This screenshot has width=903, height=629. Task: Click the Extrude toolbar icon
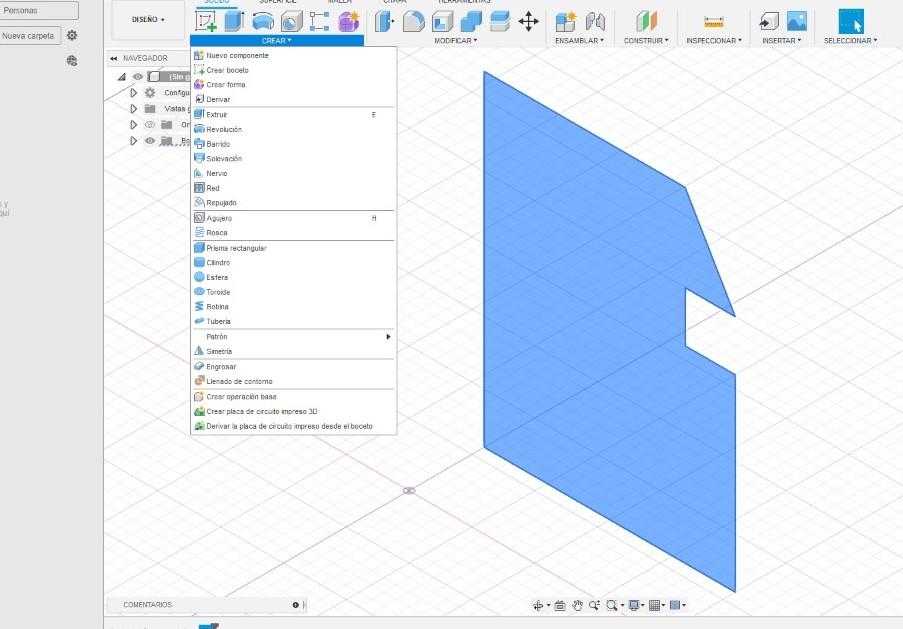(x=234, y=21)
